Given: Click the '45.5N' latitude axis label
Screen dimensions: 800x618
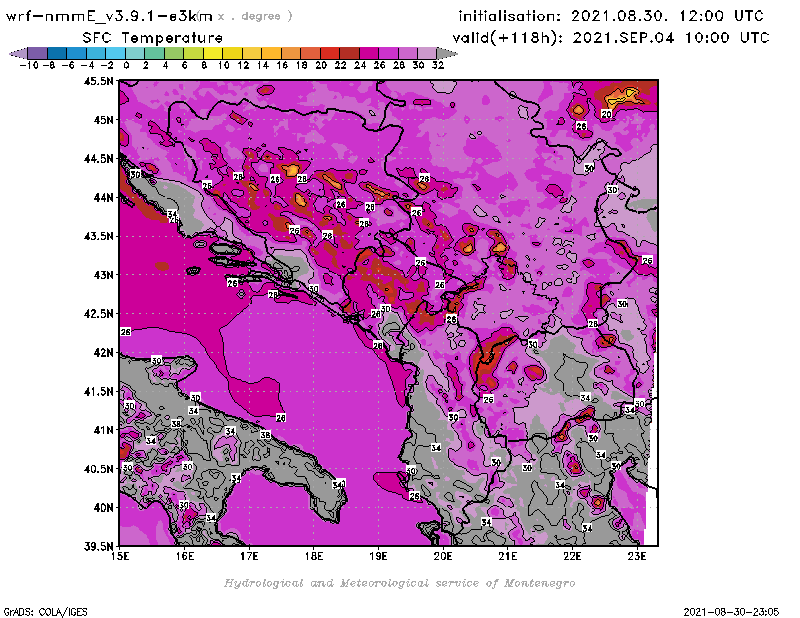Looking at the screenshot, I should (98, 81).
